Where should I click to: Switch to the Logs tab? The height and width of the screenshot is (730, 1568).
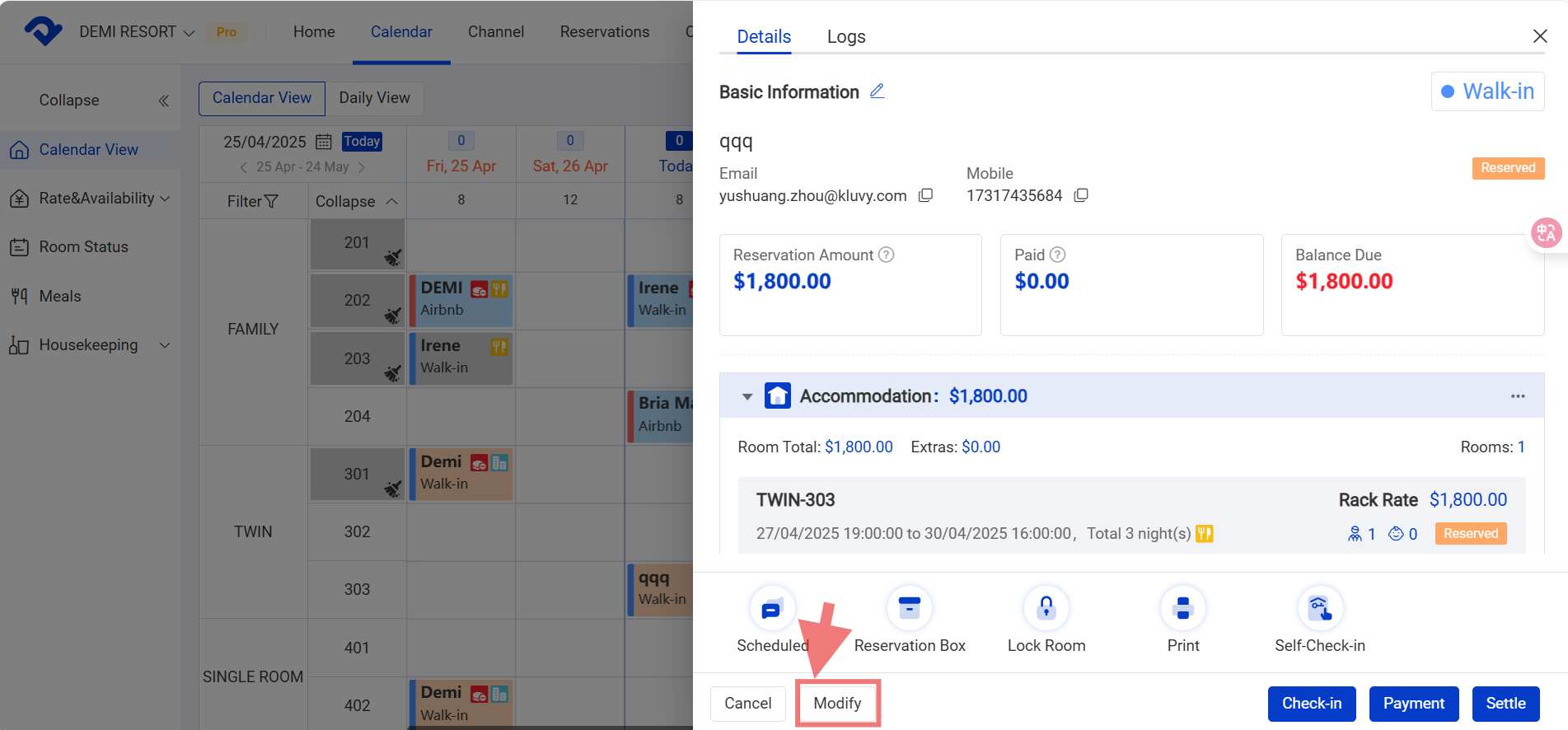[x=846, y=37]
